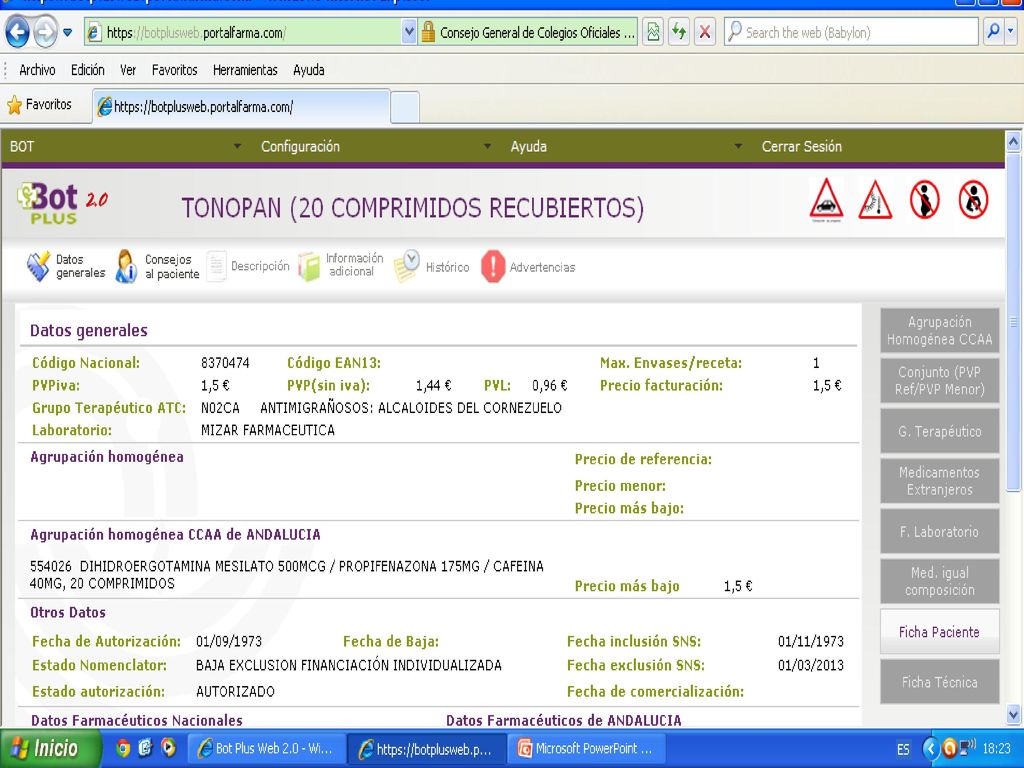Click Med. igual composición button
Image resolution: width=1024 pixels, height=768 pixels.
coord(939,581)
